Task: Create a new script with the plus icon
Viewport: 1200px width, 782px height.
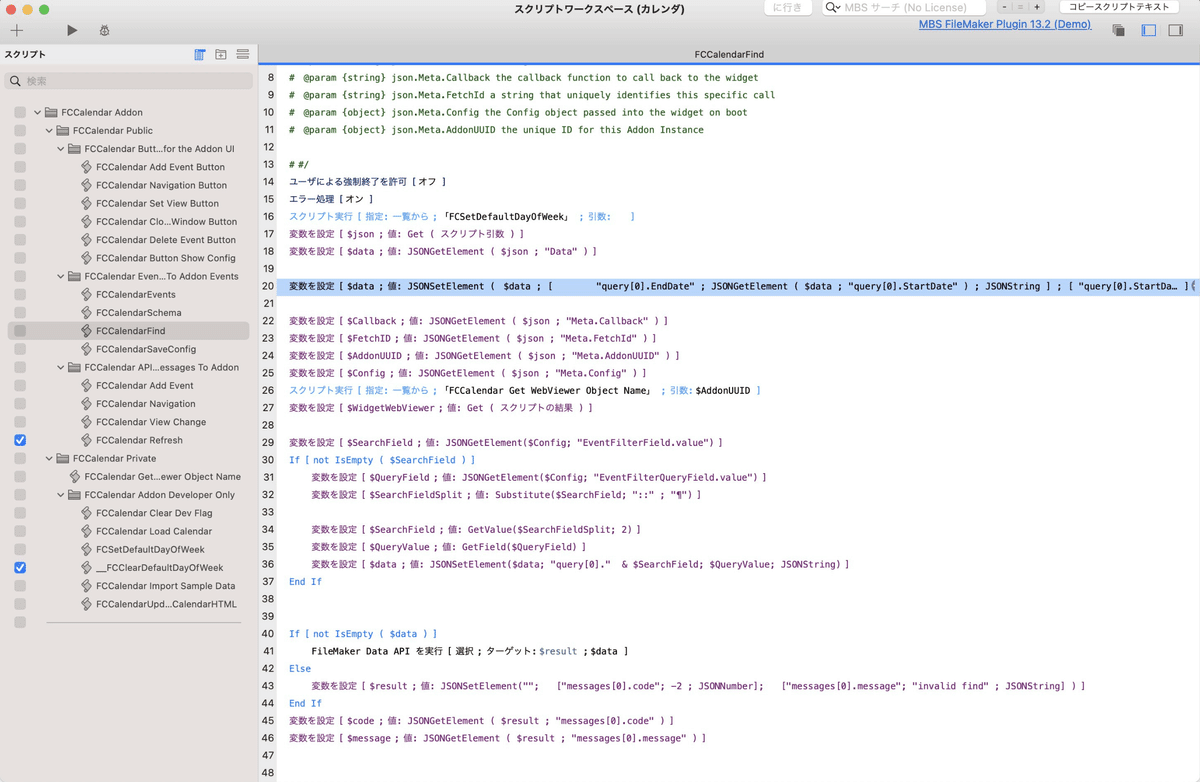Action: coord(16,30)
